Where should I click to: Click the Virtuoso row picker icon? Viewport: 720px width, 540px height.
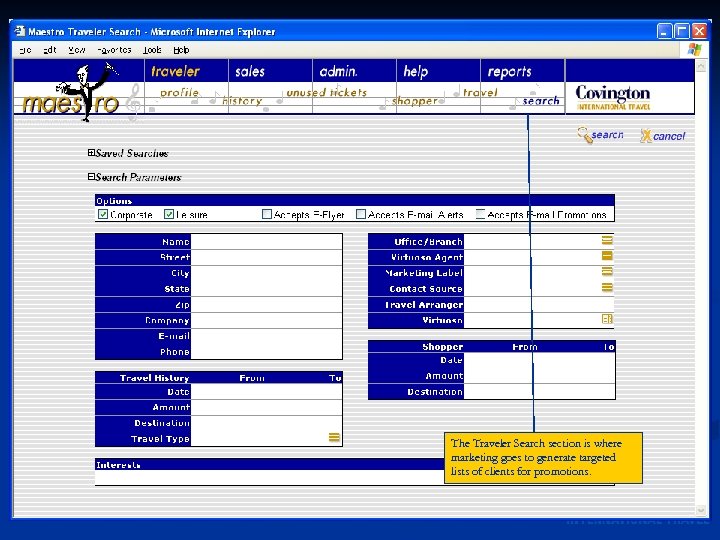(x=607, y=319)
